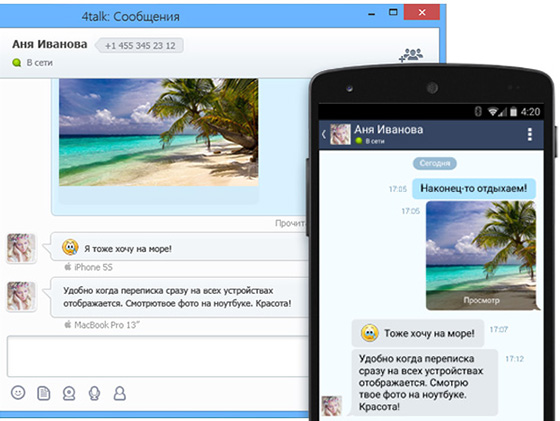Click contact name Аня Иванова in desktop window
Image resolution: width=560 pixels, height=421 pixels.
point(50,44)
